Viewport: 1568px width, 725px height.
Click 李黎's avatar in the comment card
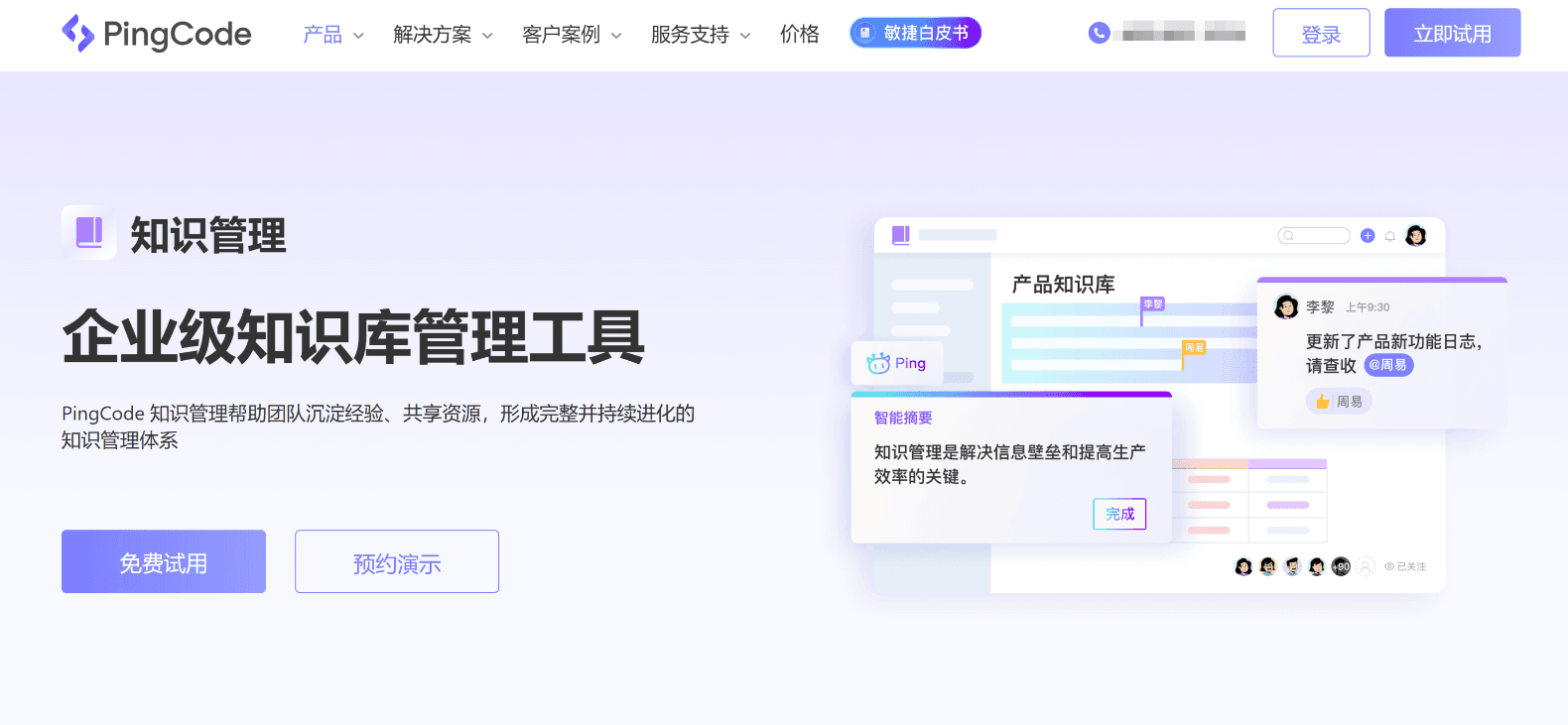pos(1287,307)
